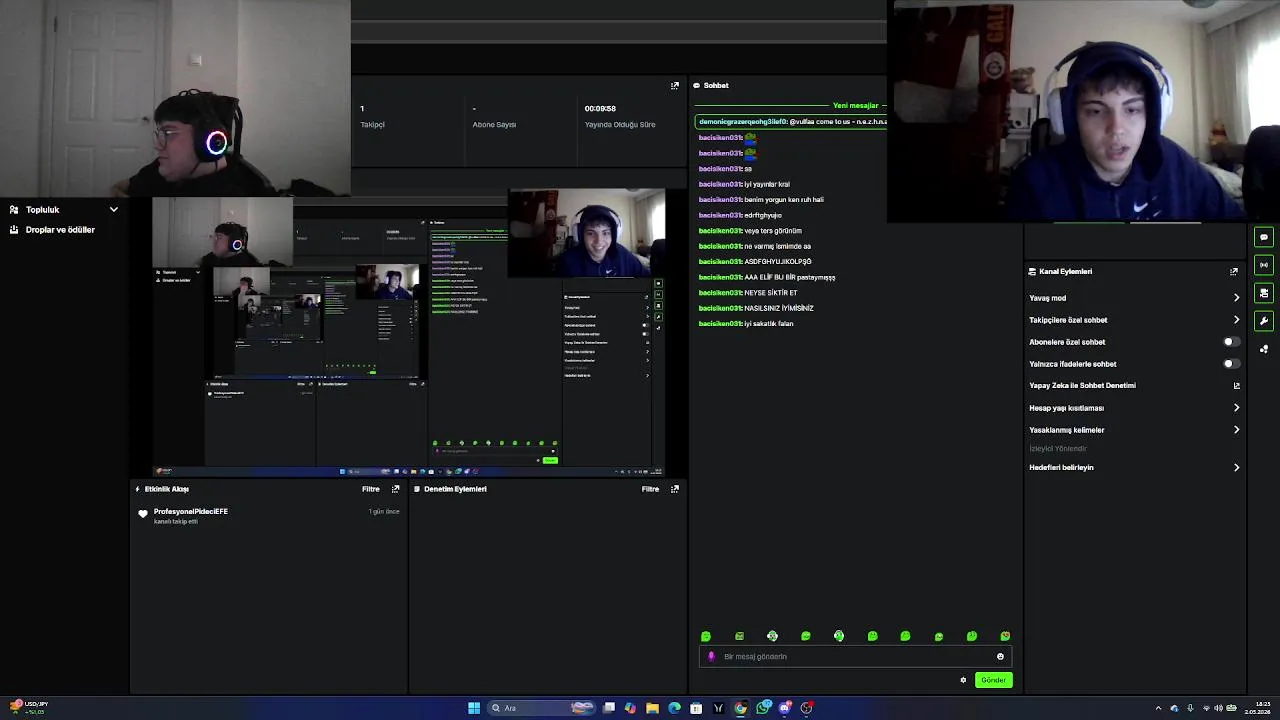Image resolution: width=1280 pixels, height=720 pixels.
Task: Click the Yapay Zeka ile Sohbet Denetimi label
Action: tap(1082, 385)
